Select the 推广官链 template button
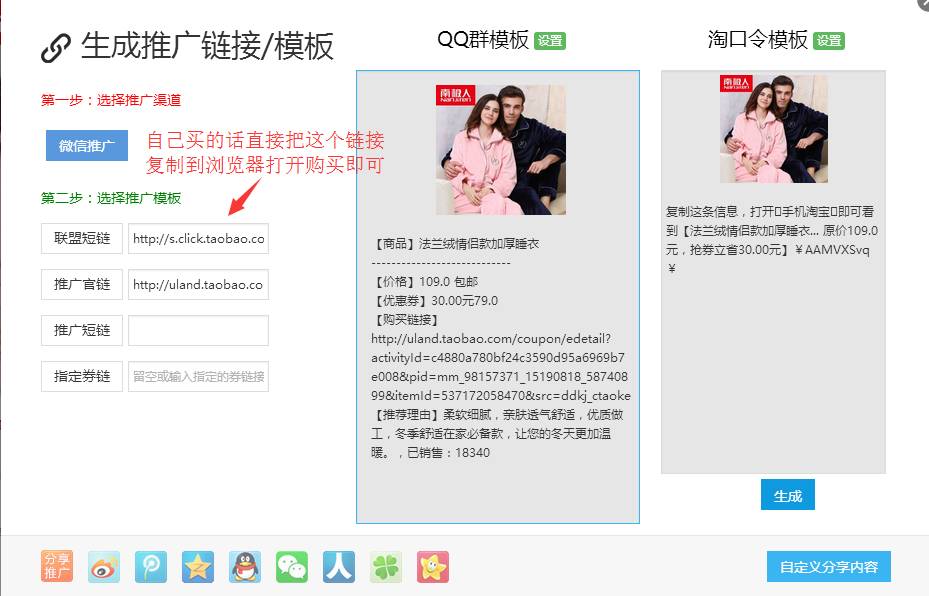 (x=82, y=285)
